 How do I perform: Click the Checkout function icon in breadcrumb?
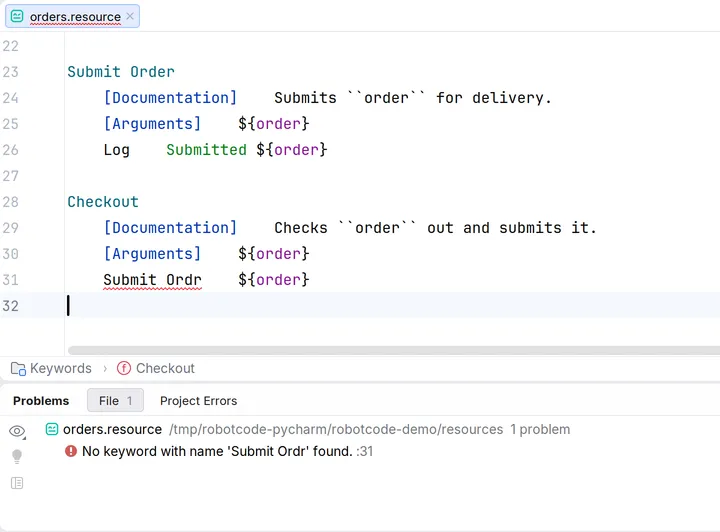124,368
